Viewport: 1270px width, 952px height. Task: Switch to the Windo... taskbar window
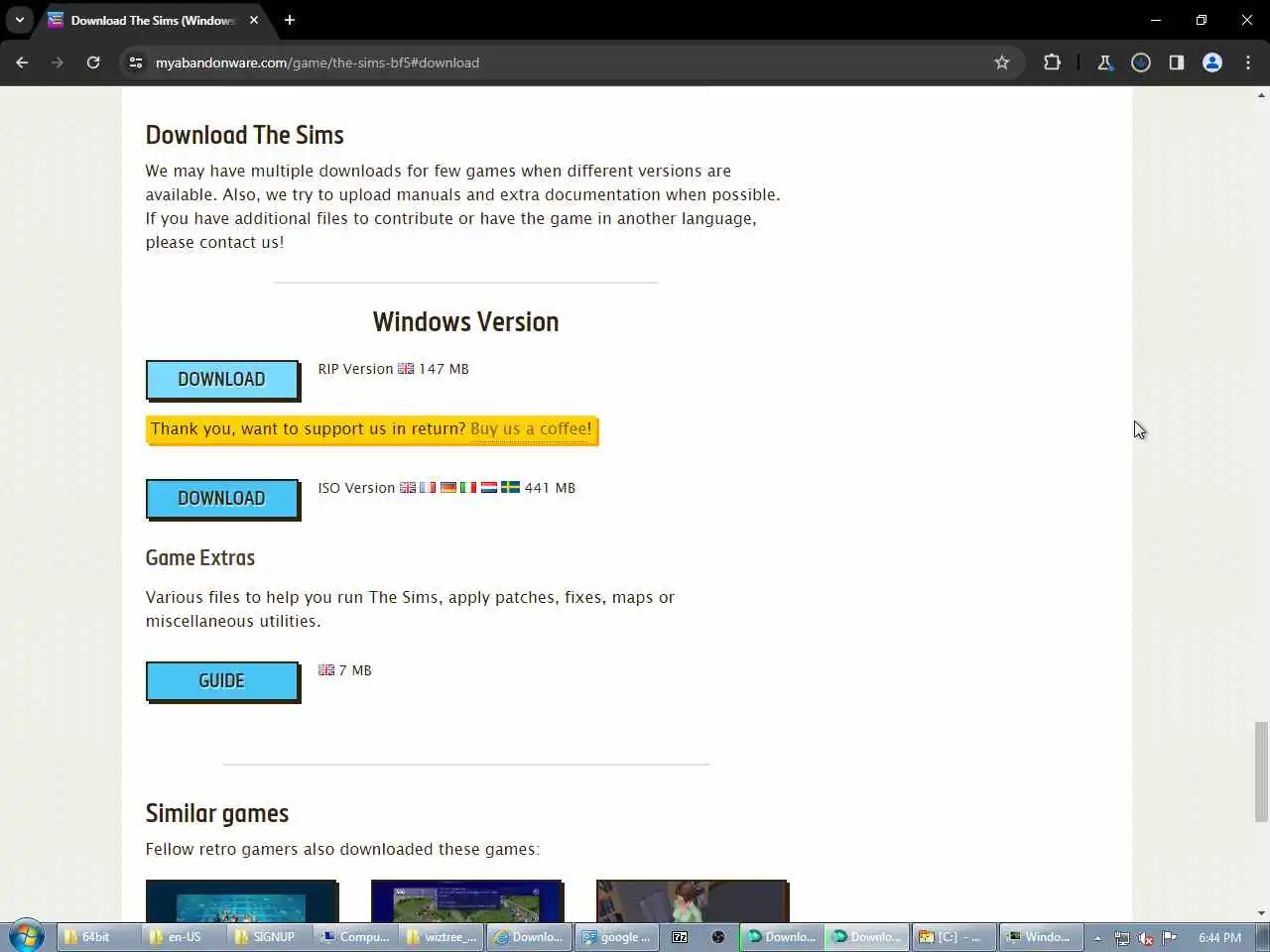1039,937
